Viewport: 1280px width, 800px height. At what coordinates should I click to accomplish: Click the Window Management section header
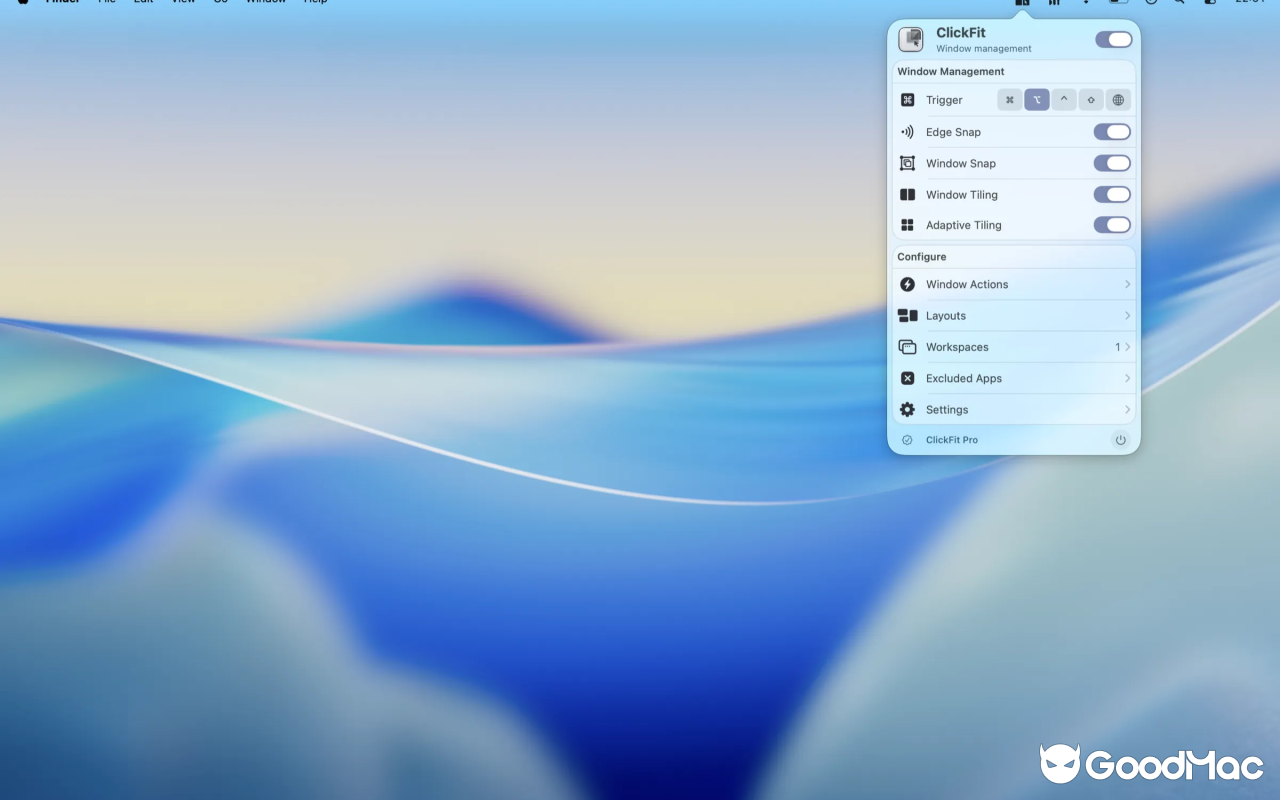pos(951,72)
